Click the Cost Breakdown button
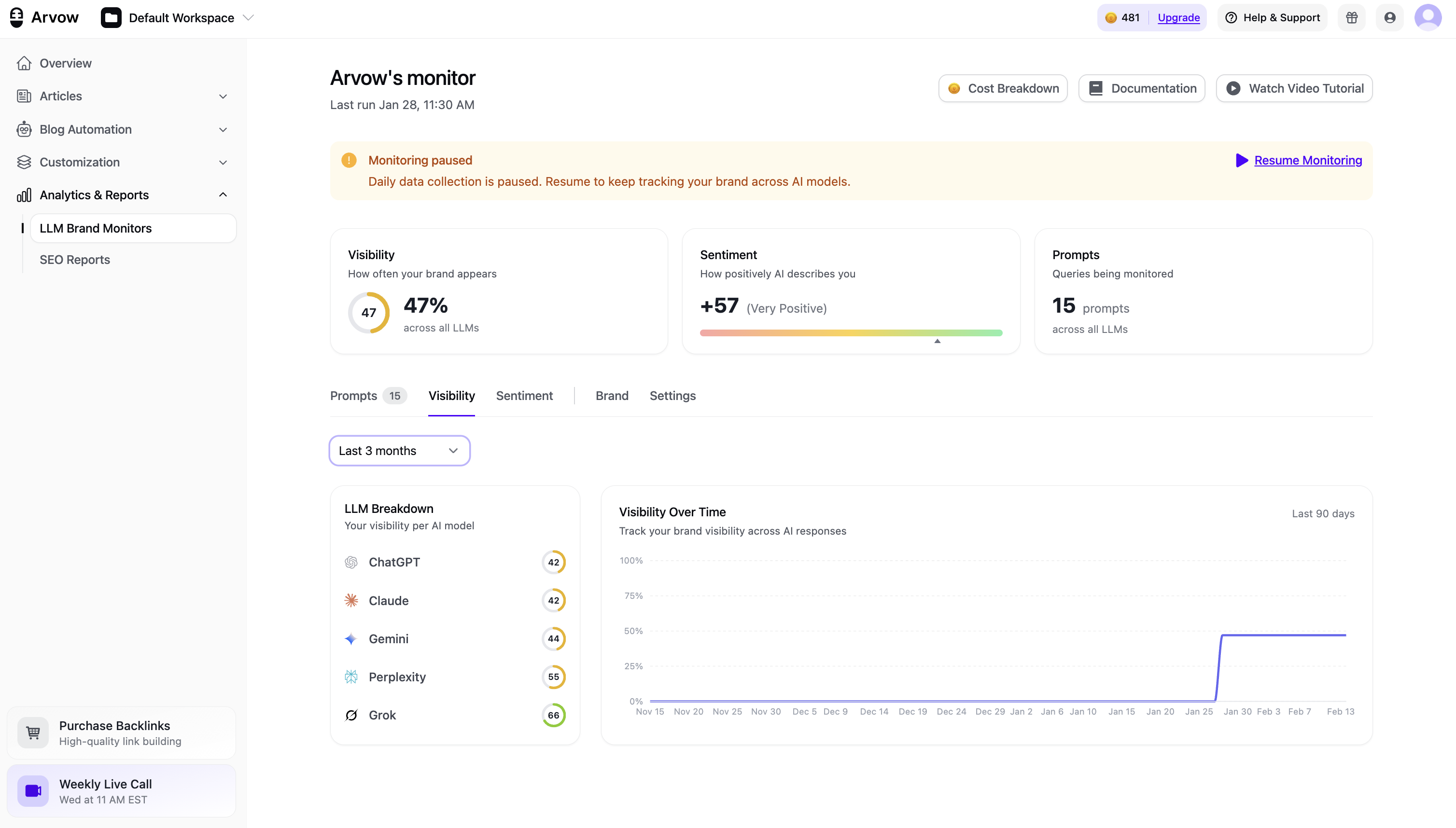1456x828 pixels. [1003, 88]
